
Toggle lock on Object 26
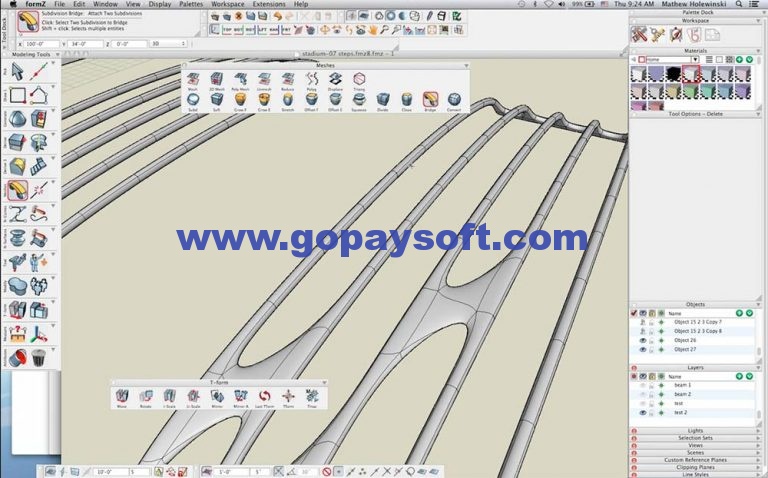click(x=652, y=340)
